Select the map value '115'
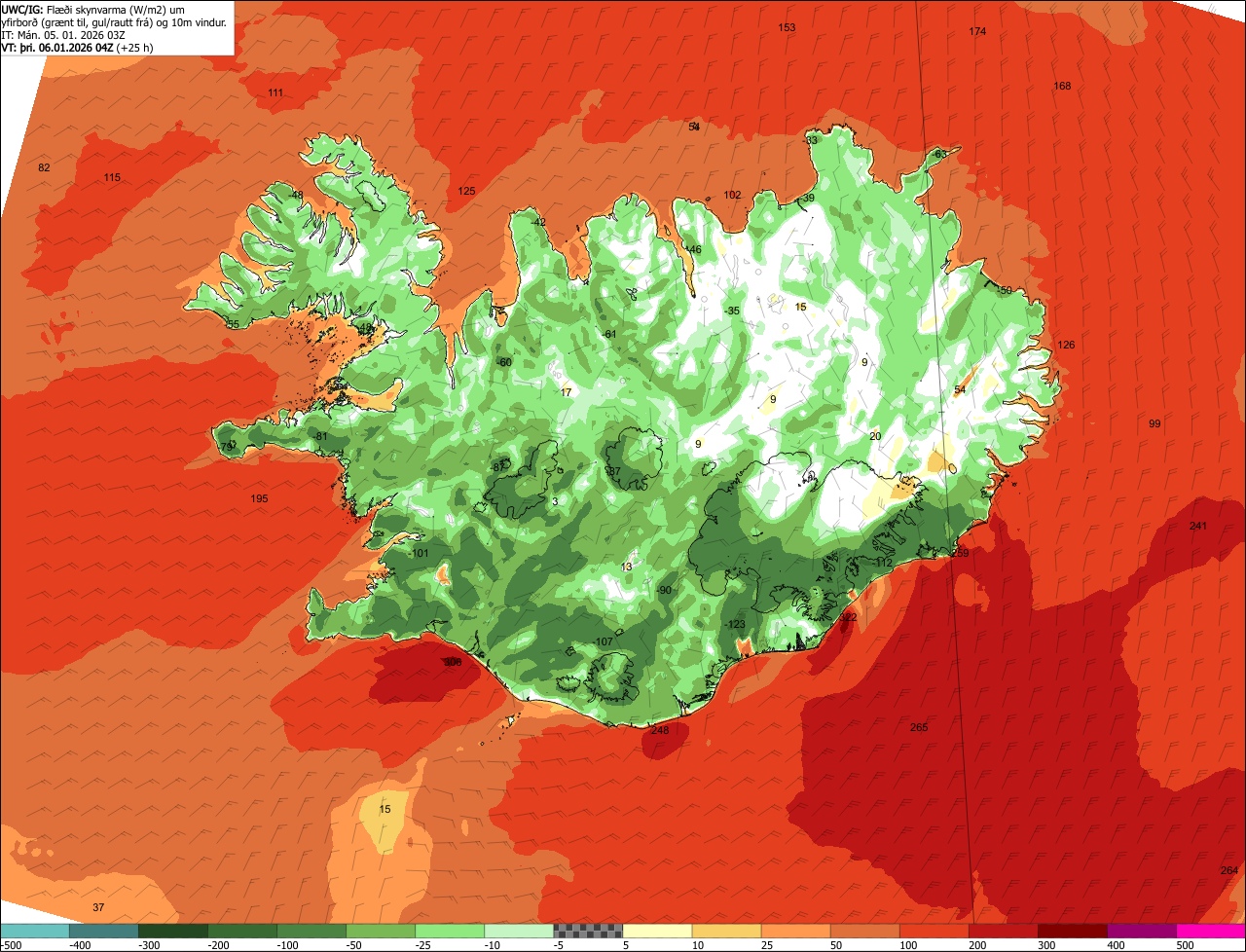The image size is (1246, 952). click(112, 177)
